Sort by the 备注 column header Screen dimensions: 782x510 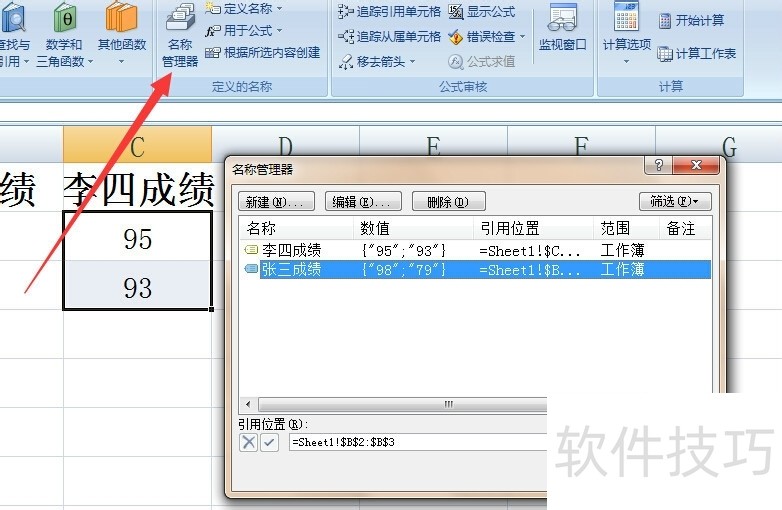click(x=685, y=228)
